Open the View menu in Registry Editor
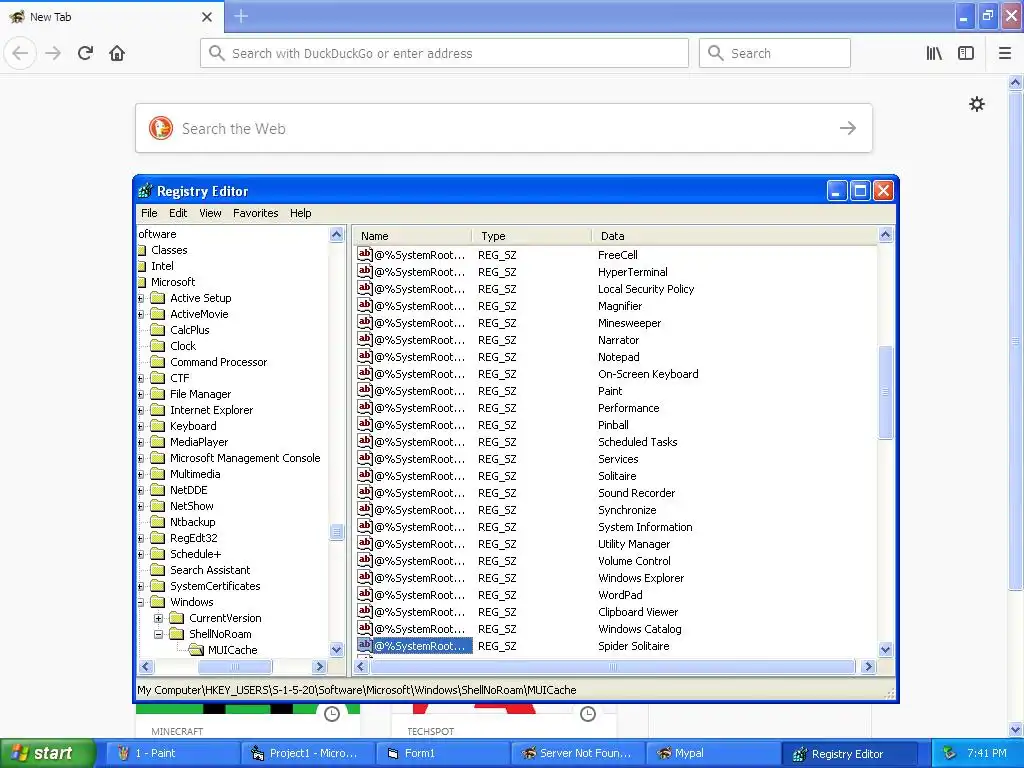The height and width of the screenshot is (768, 1024). tap(210, 213)
